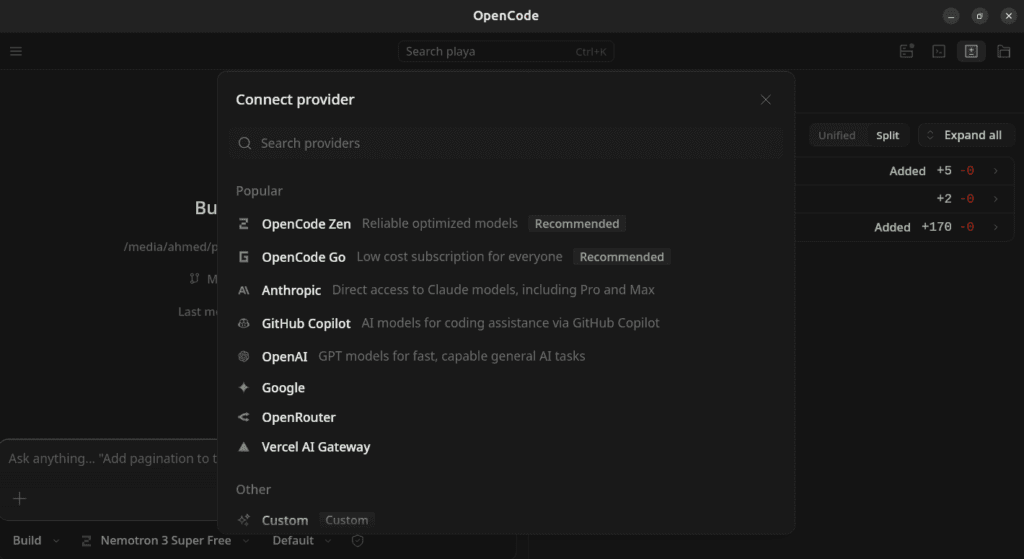
Task: Click the Custom tag badge
Action: coord(347,520)
